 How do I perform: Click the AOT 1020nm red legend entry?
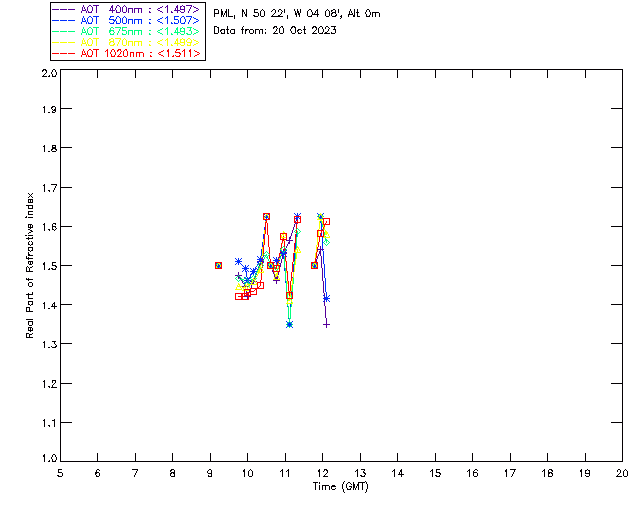point(126,53)
